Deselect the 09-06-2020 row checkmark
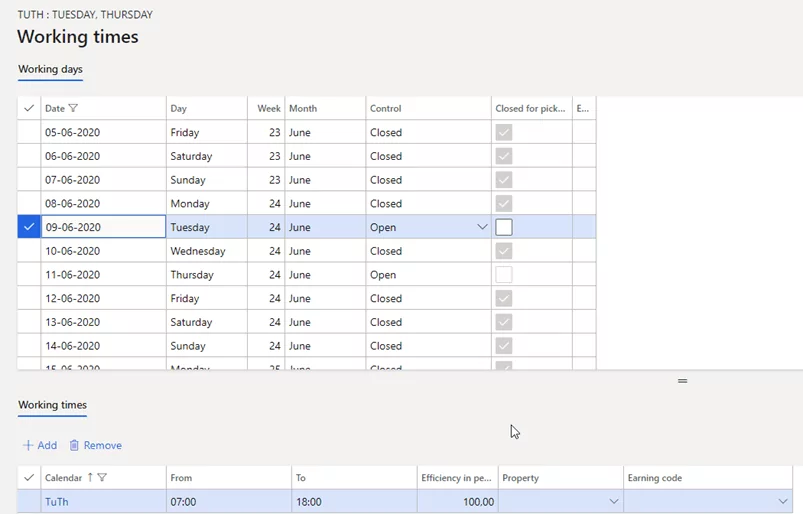Viewport: 803px width, 514px height. [x=29, y=227]
